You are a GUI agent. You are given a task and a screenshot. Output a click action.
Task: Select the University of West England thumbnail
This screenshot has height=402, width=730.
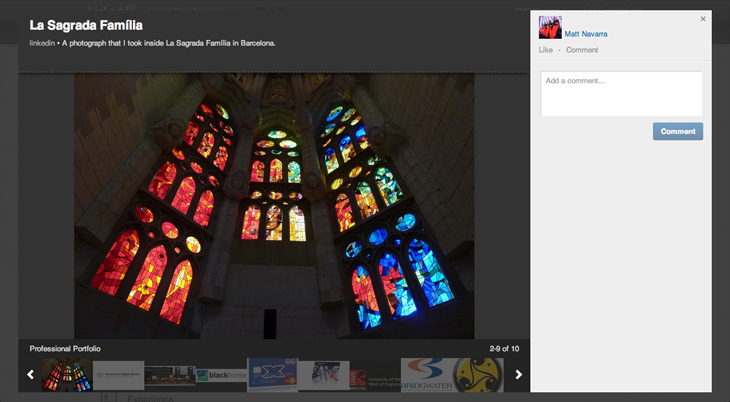(x=375, y=376)
